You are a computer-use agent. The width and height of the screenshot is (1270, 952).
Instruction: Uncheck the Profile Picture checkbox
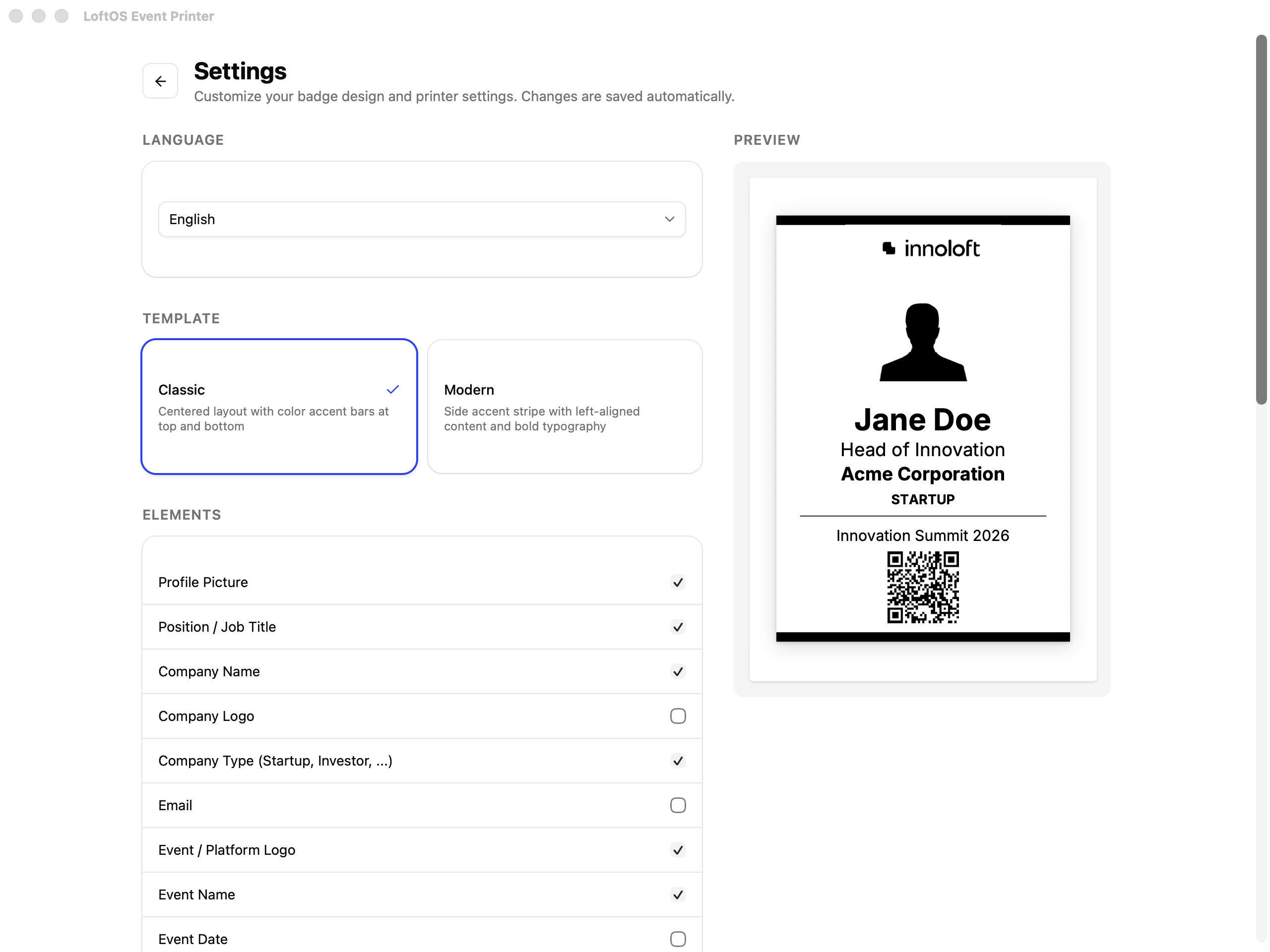click(678, 583)
